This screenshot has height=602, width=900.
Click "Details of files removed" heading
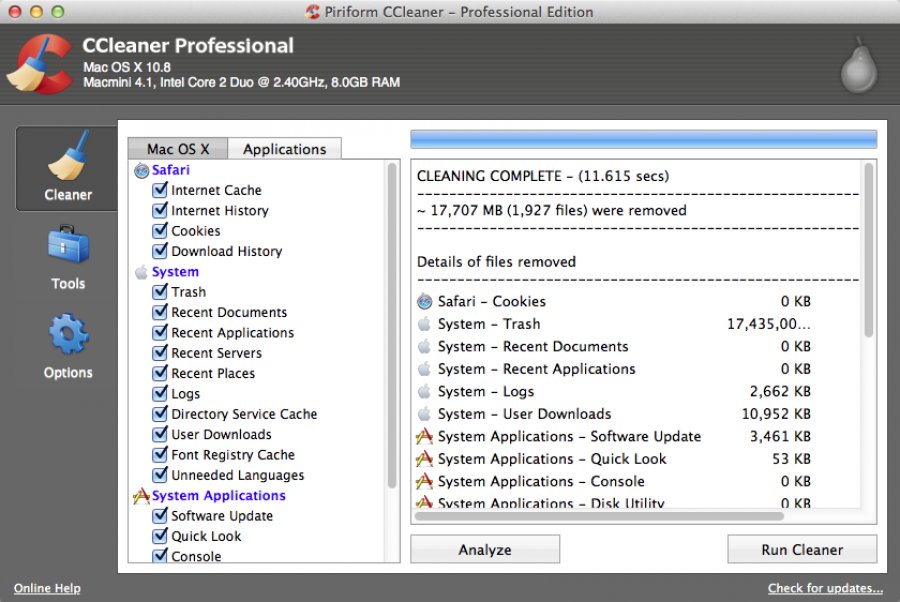496,262
